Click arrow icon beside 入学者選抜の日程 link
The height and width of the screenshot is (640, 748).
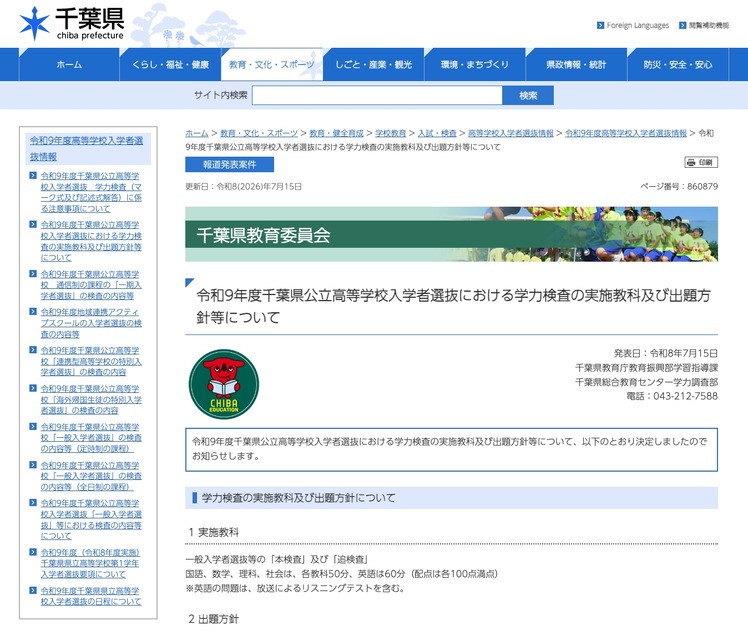[33, 590]
